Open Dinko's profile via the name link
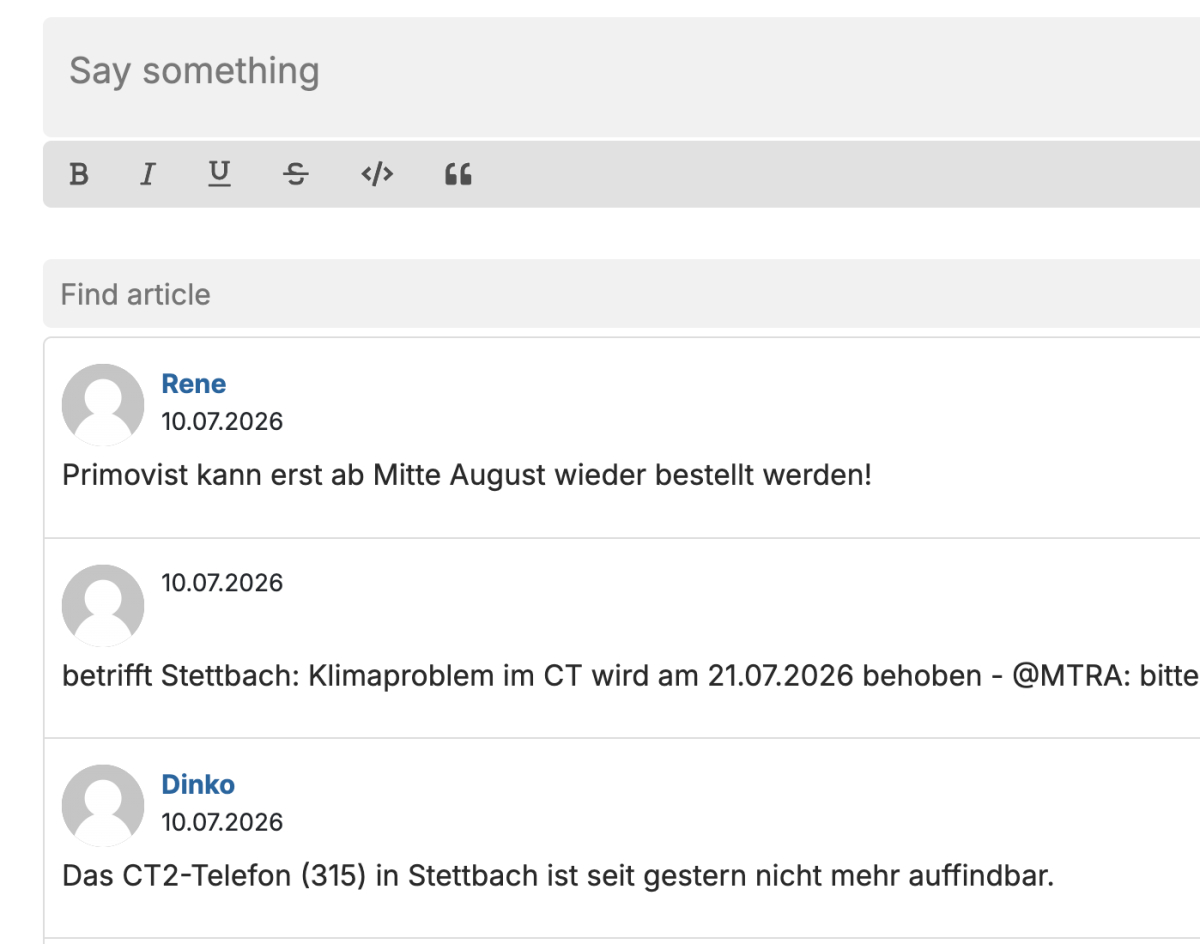The image size is (1200, 944). [x=198, y=784]
